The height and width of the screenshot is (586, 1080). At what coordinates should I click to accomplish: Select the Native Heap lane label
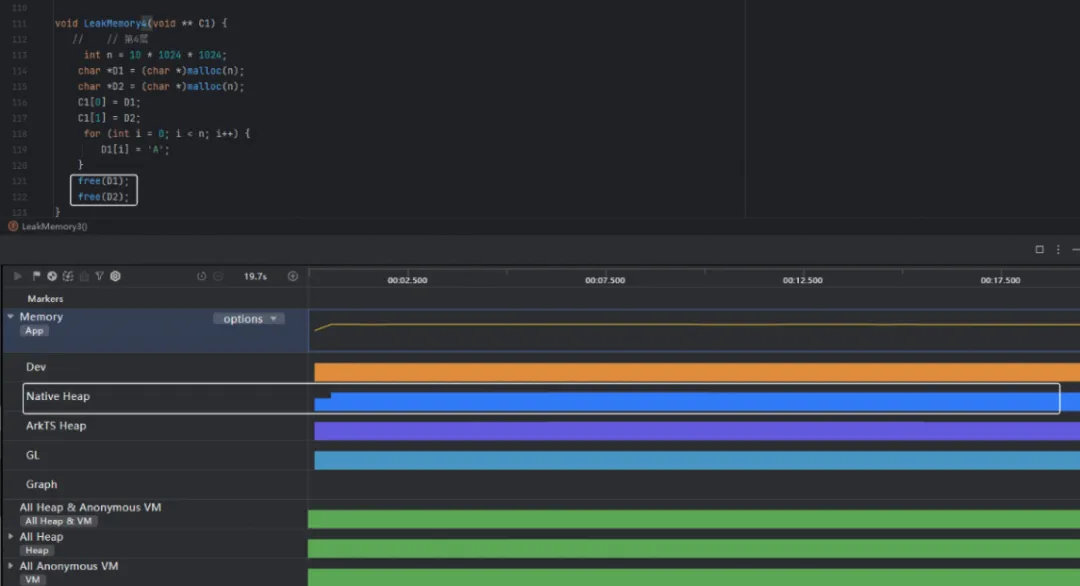(x=58, y=397)
